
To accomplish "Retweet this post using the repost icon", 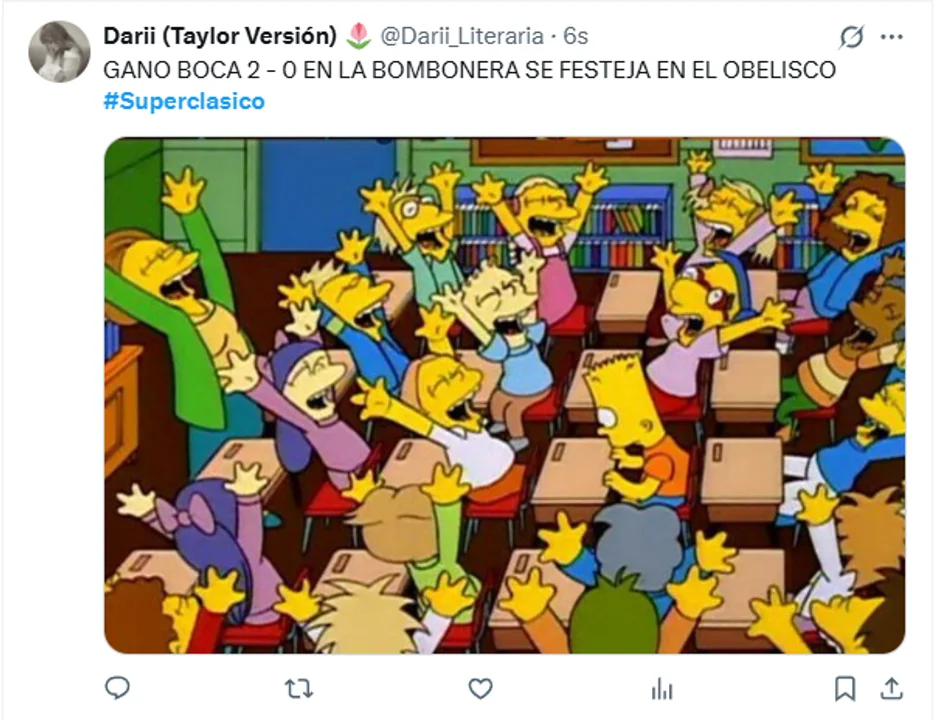I will [299, 689].
